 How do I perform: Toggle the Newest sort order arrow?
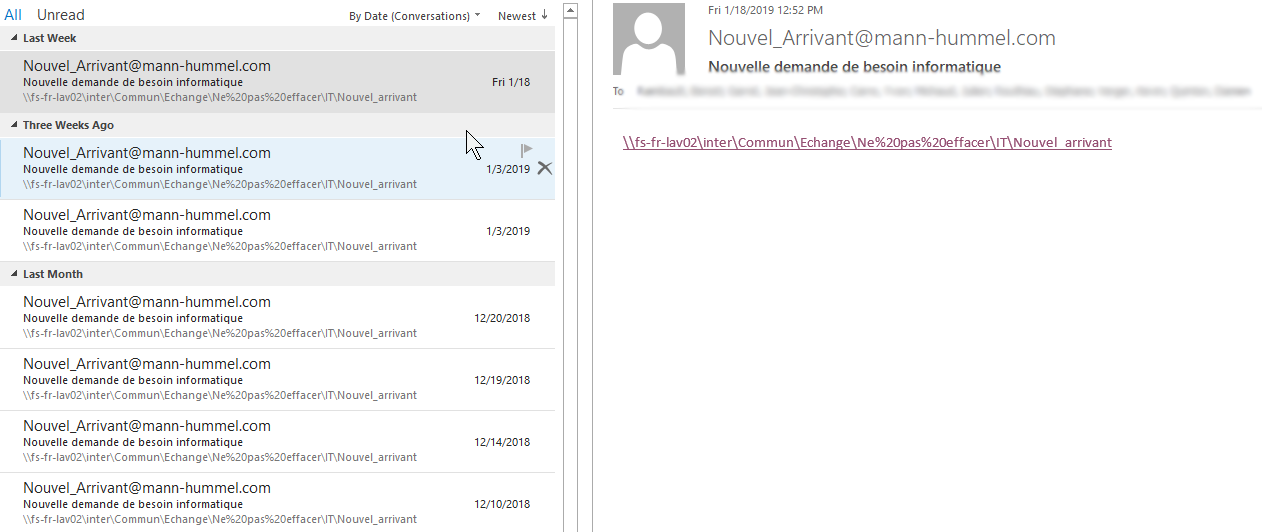[523, 16]
